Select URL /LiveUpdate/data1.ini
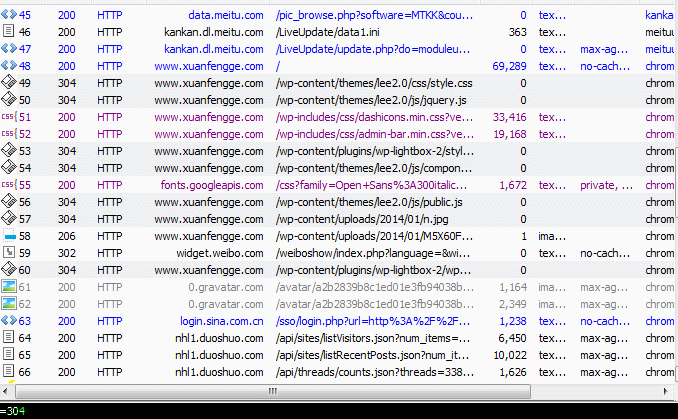The image size is (678, 419). tap(327, 32)
